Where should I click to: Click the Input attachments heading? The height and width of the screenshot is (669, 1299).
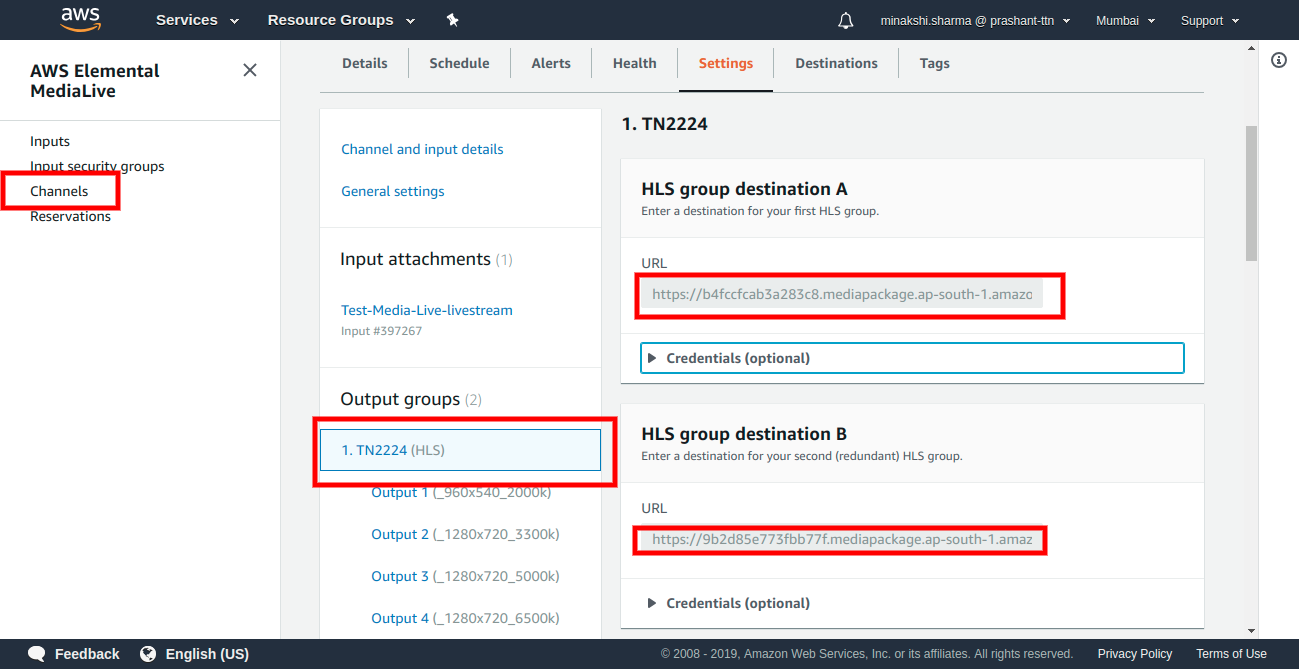[426, 259]
